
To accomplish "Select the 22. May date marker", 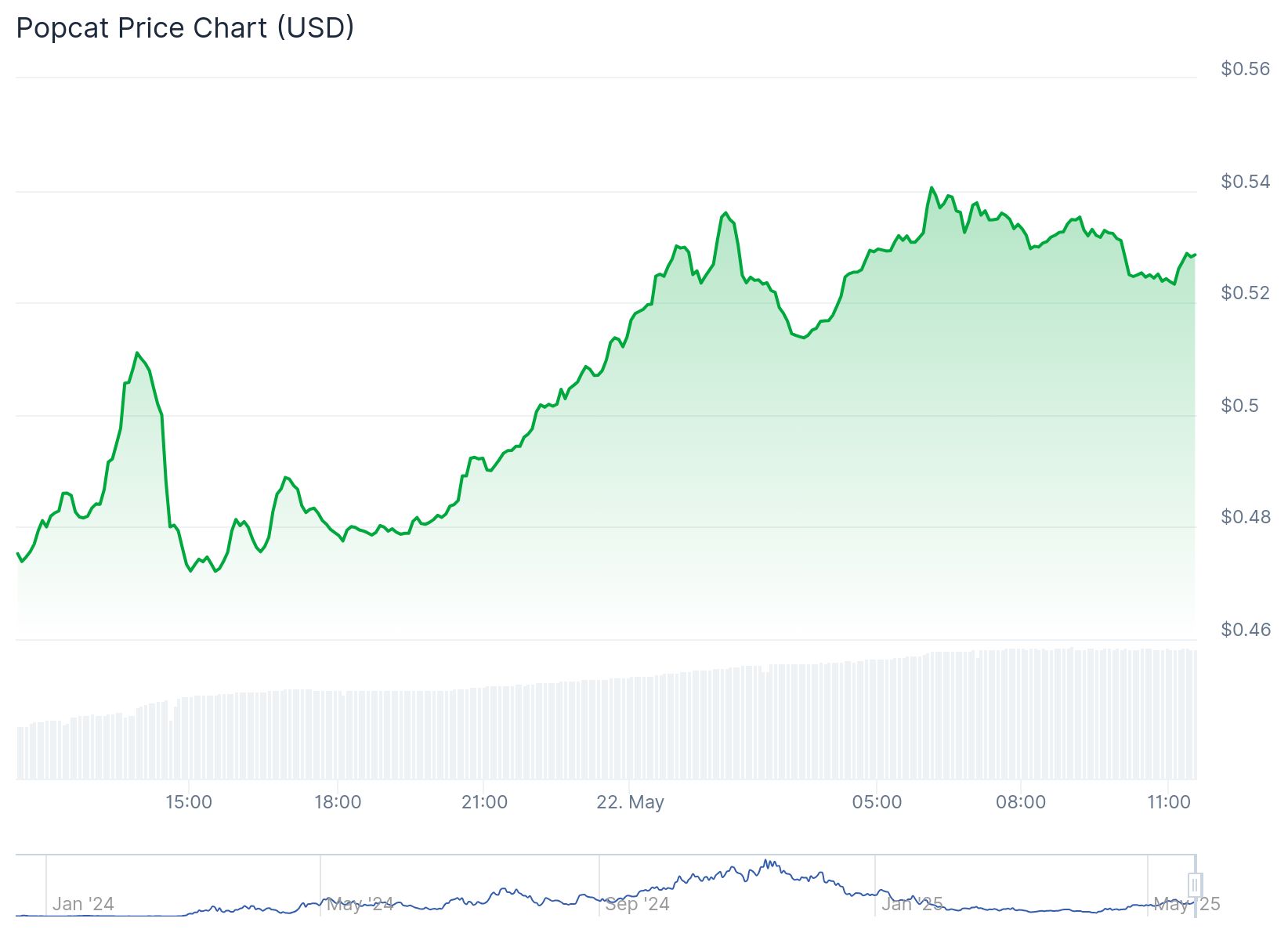I will click(630, 802).
